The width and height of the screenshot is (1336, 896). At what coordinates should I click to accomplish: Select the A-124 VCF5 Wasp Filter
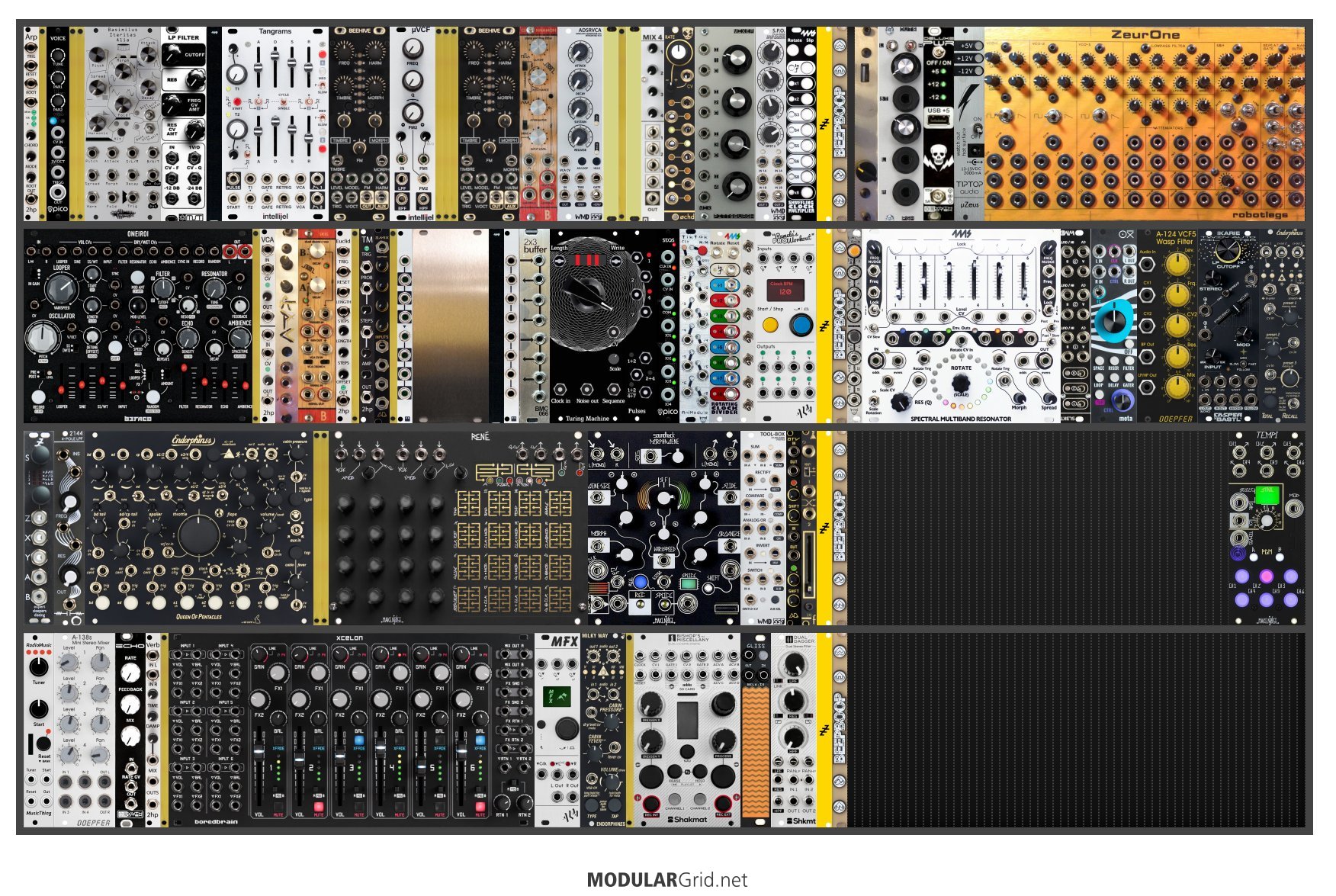(x=1167, y=326)
